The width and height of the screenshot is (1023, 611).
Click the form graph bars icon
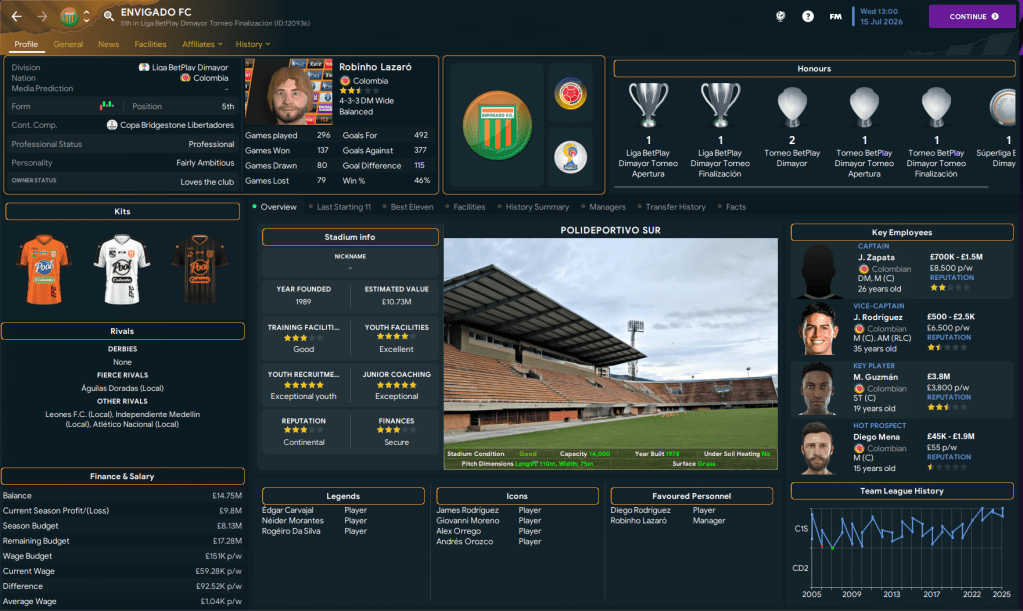(x=107, y=106)
